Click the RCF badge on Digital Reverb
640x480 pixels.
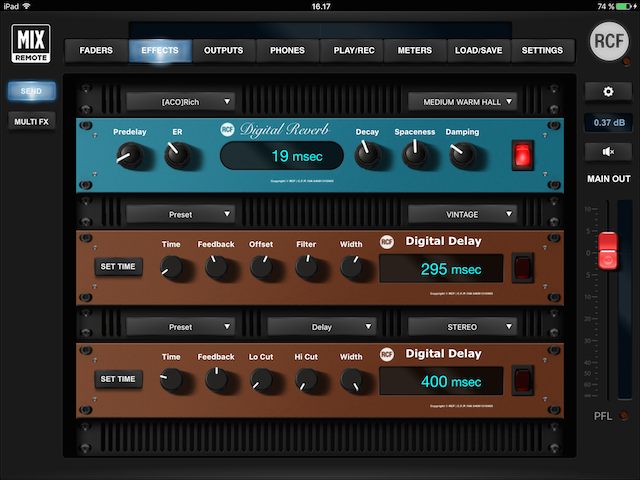coord(227,129)
